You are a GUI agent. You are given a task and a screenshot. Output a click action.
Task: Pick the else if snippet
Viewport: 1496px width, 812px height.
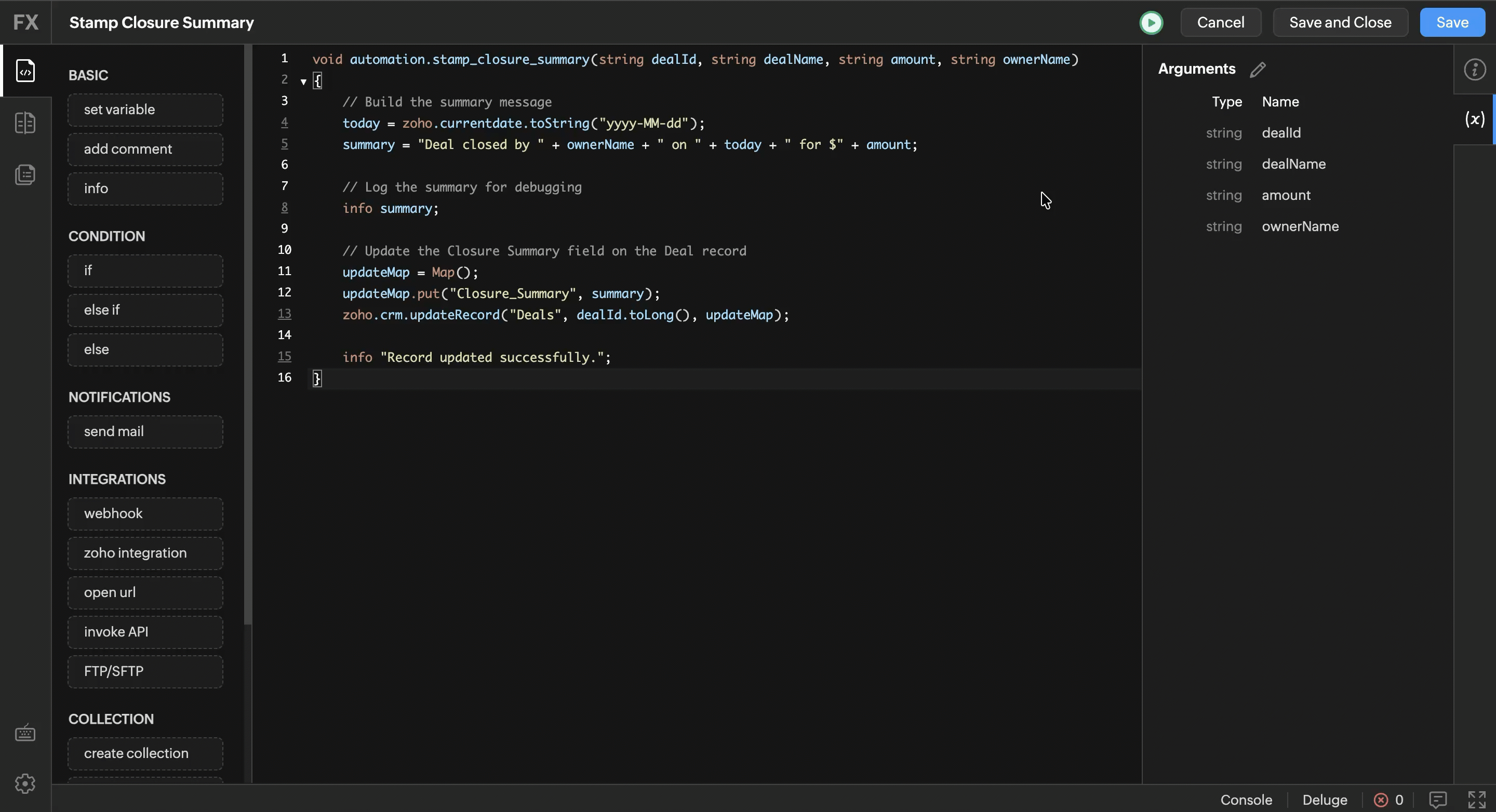tap(145, 310)
